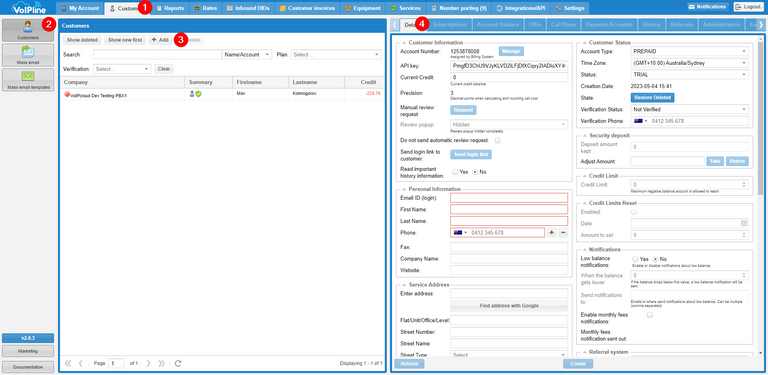Image resolution: width=768 pixels, height=375 pixels.
Task: Click the Show new first button
Action: [x=124, y=40]
